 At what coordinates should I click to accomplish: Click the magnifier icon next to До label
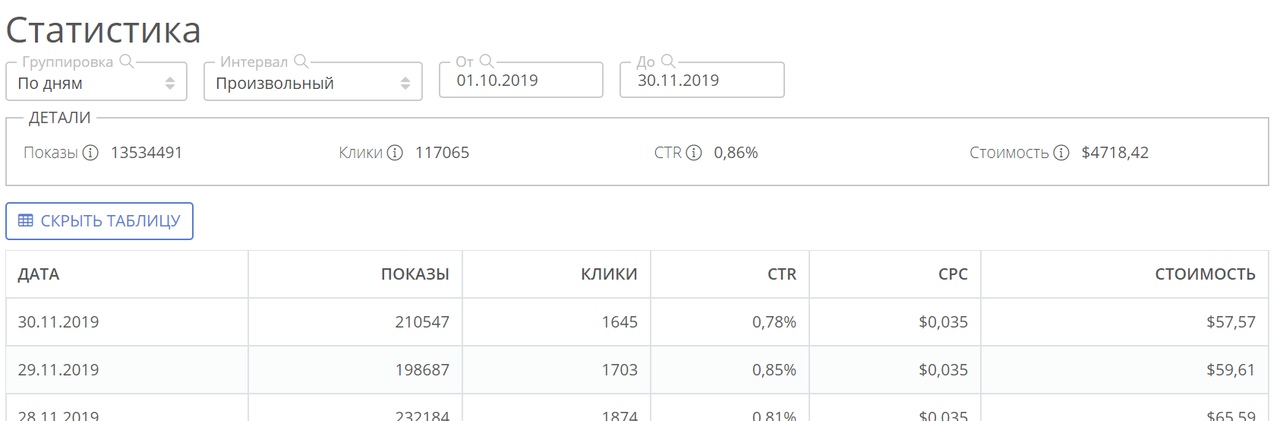point(668,61)
